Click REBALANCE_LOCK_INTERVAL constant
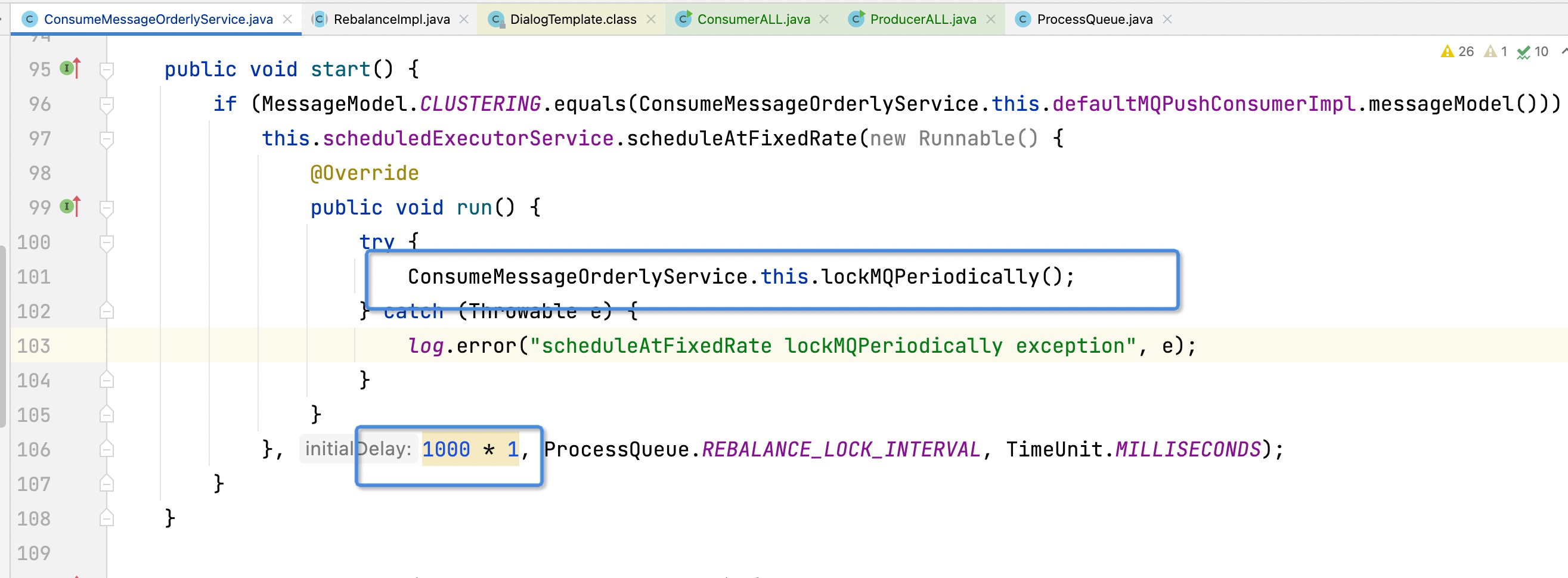Screen dimensions: 1568x578 click(x=841, y=450)
